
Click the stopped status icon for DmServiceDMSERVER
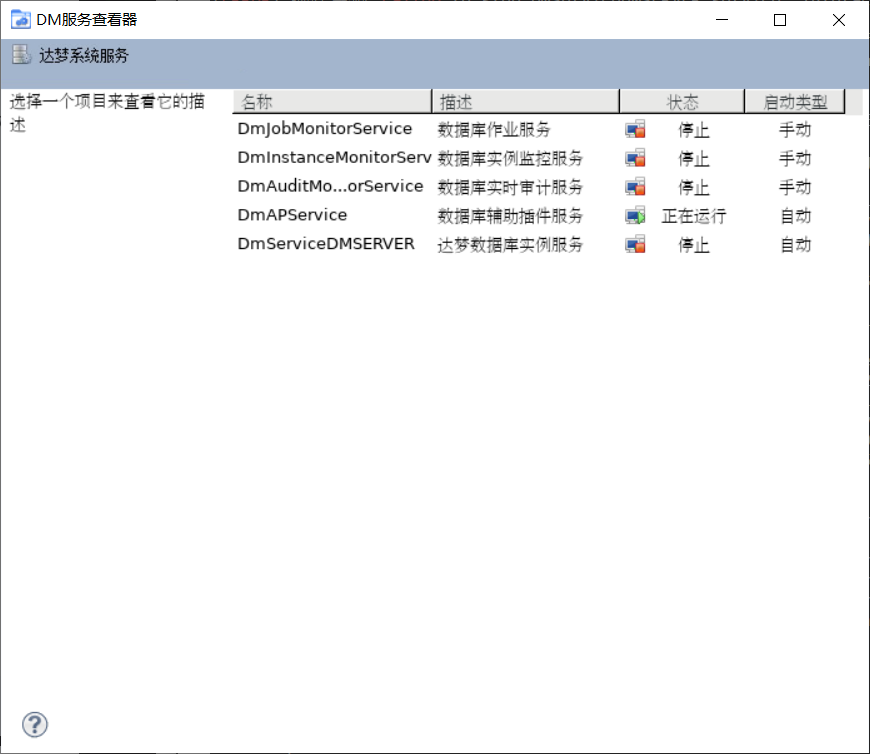coord(635,245)
